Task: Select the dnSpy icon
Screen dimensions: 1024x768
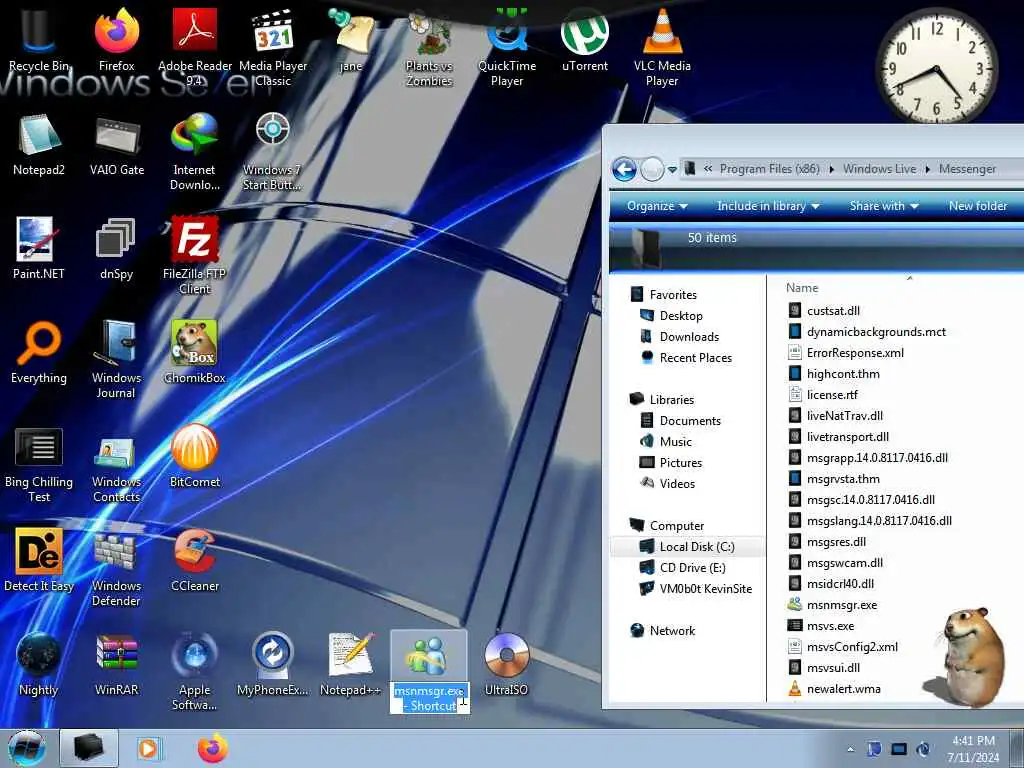Action: click(x=116, y=248)
